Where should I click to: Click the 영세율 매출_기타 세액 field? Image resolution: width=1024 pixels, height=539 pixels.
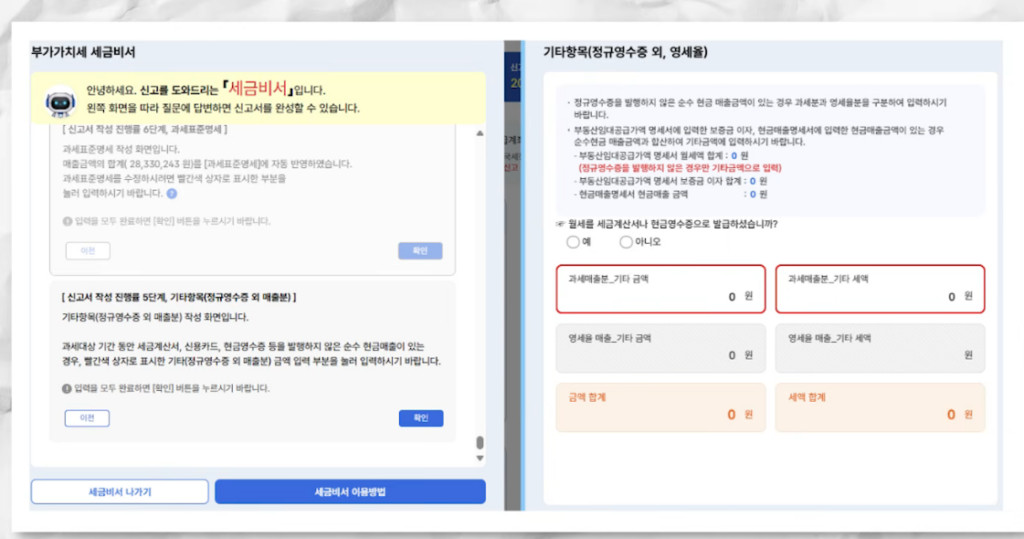[880, 348]
